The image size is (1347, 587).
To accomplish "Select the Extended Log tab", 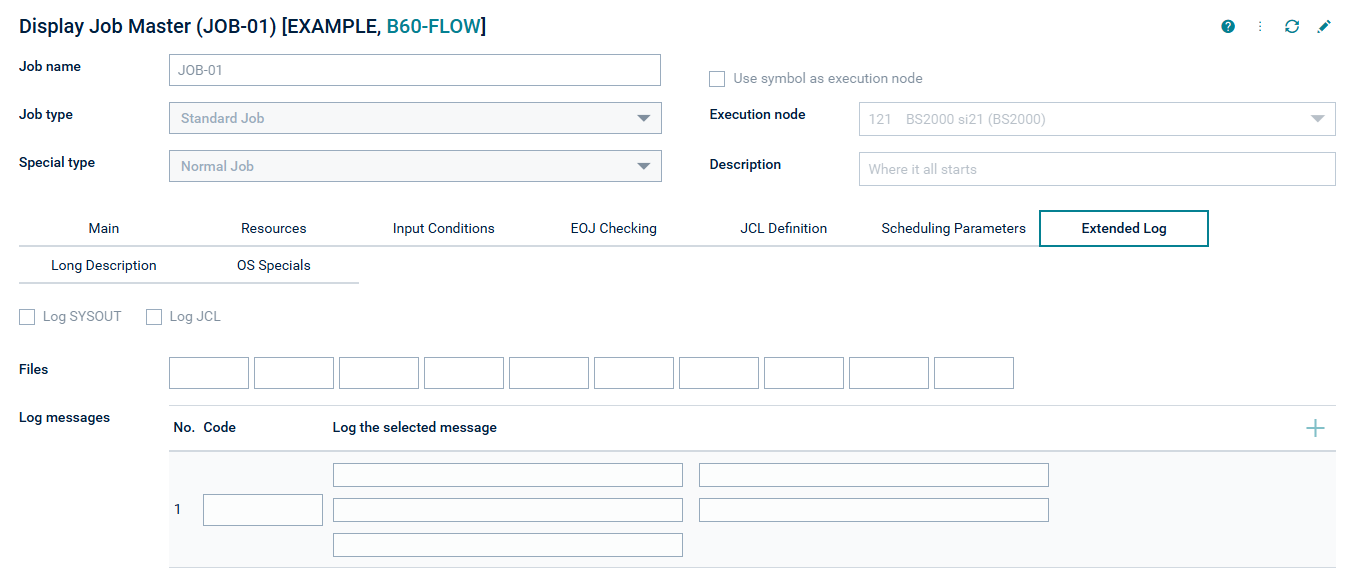I will point(1124,228).
